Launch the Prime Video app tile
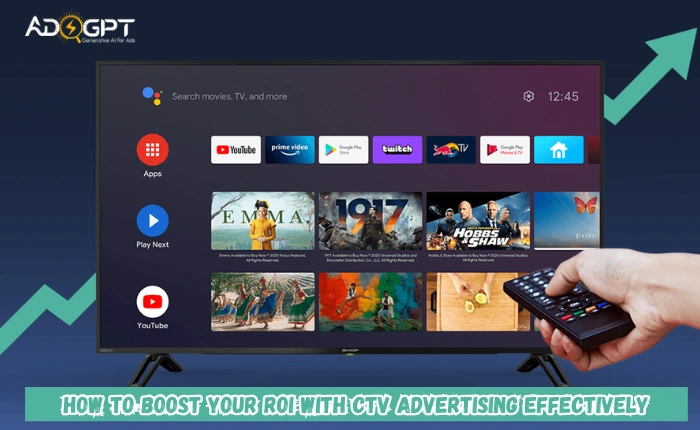 [289, 150]
